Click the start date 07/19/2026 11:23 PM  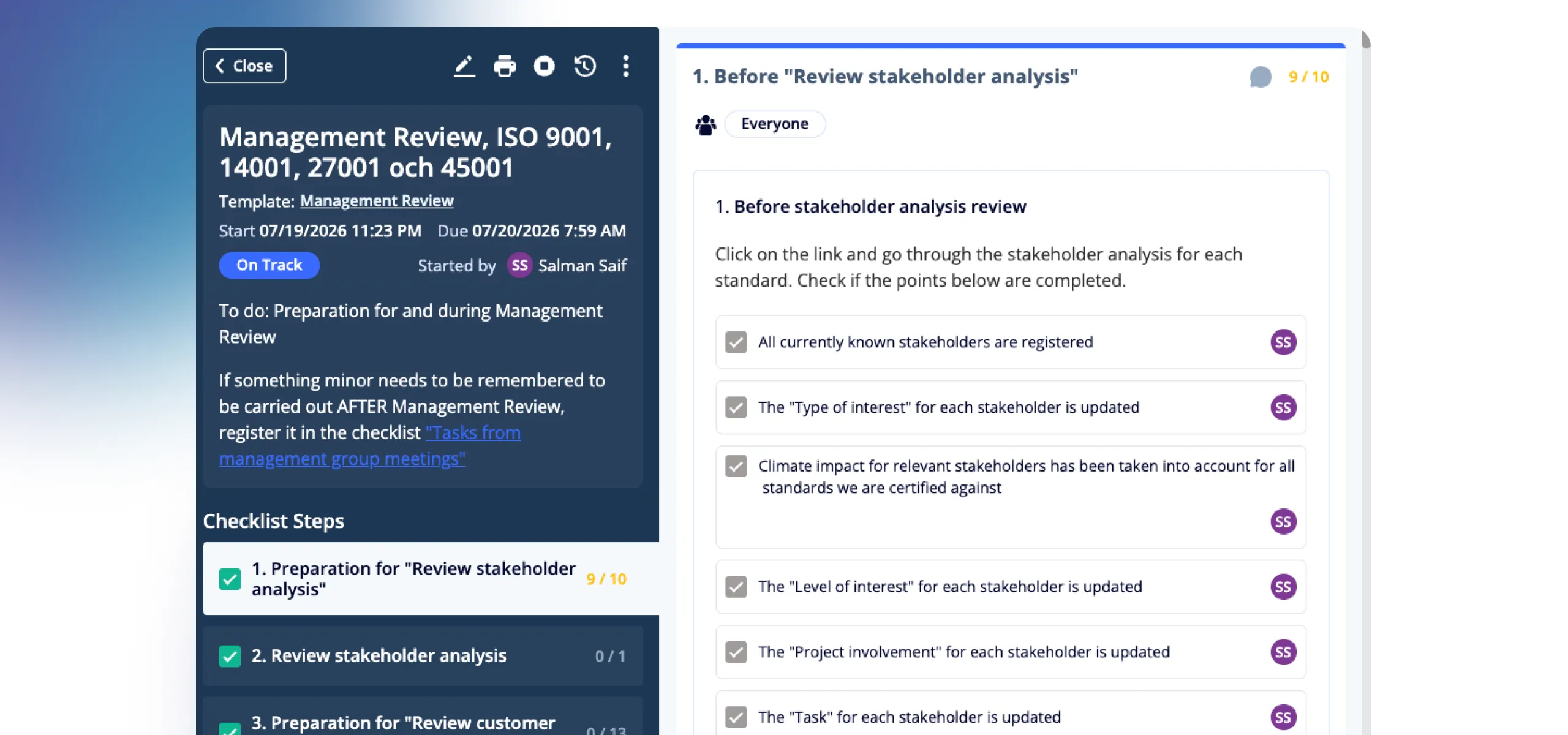click(x=341, y=231)
